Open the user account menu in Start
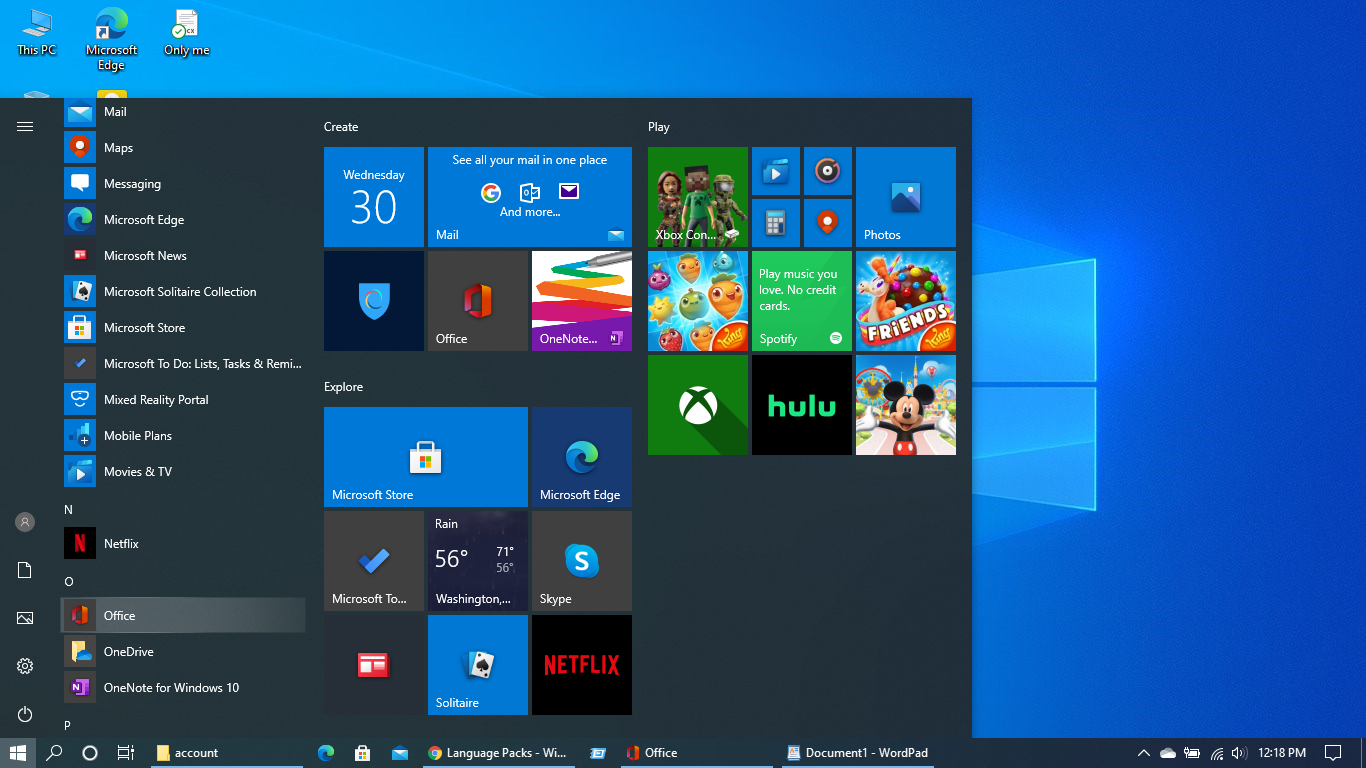This screenshot has height=768, width=1366. (25, 522)
